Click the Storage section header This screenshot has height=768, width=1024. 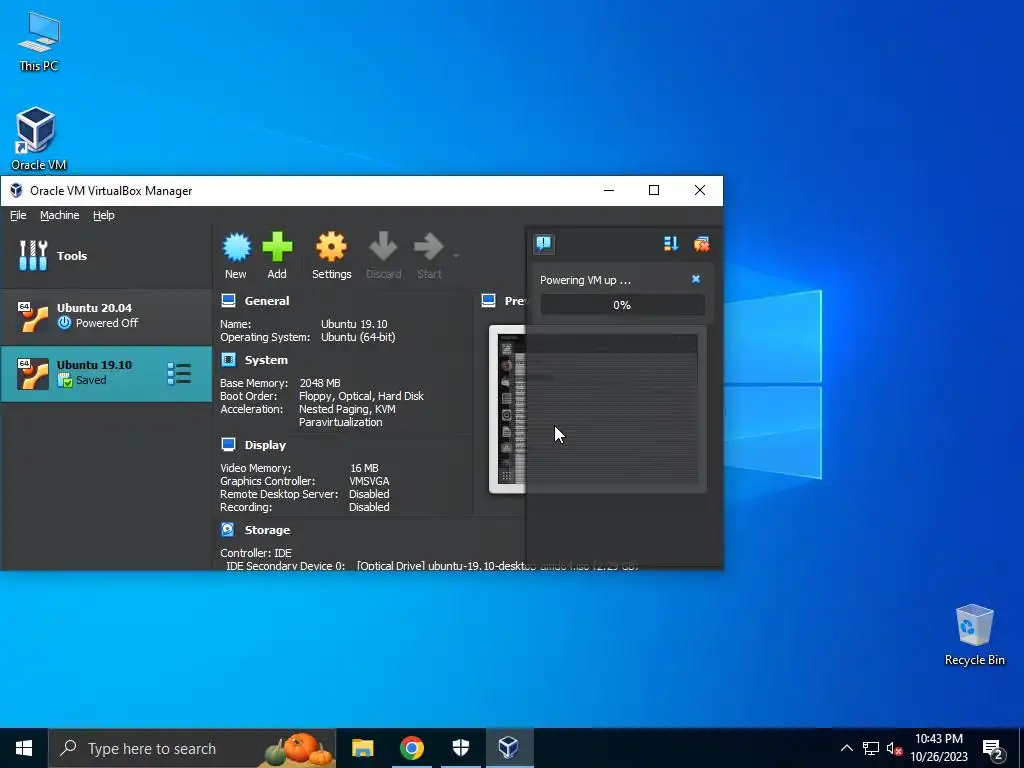tap(267, 530)
